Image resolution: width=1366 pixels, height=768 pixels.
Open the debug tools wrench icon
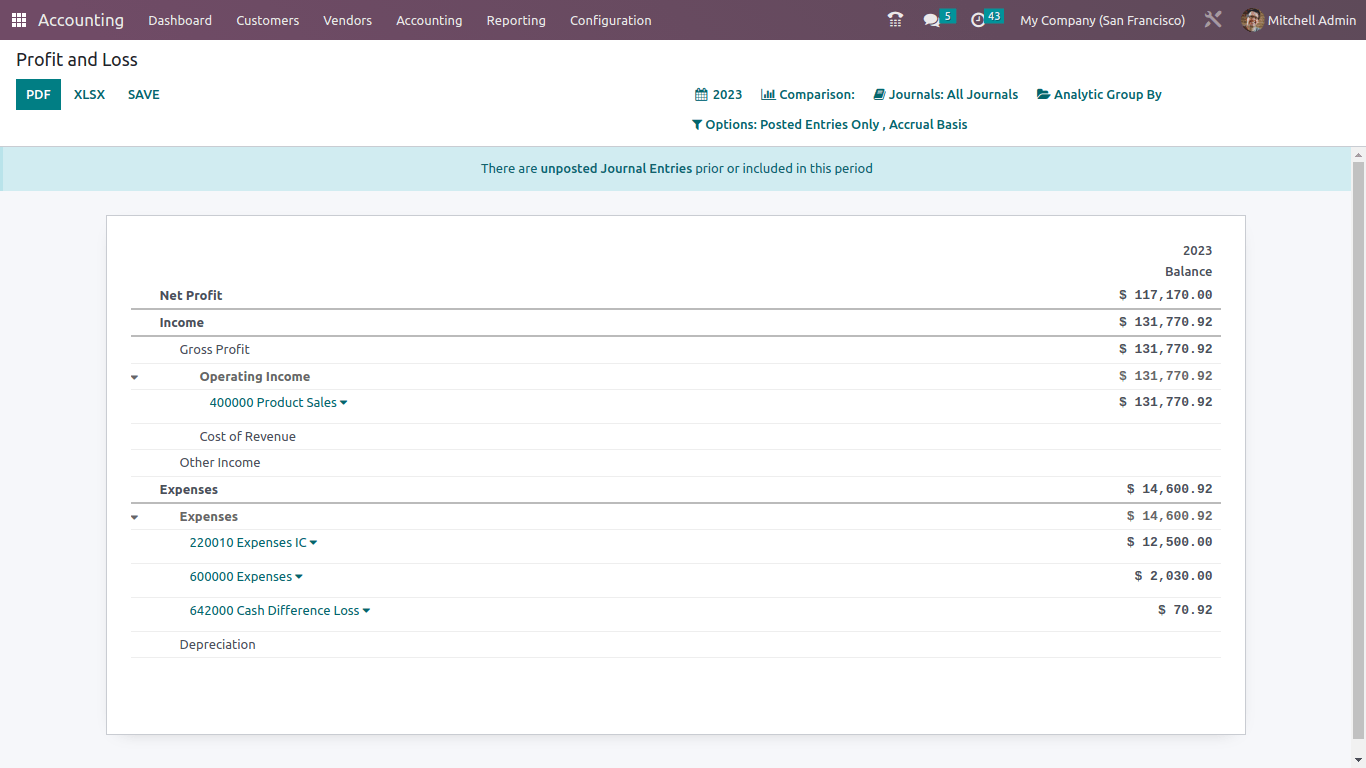(1213, 20)
